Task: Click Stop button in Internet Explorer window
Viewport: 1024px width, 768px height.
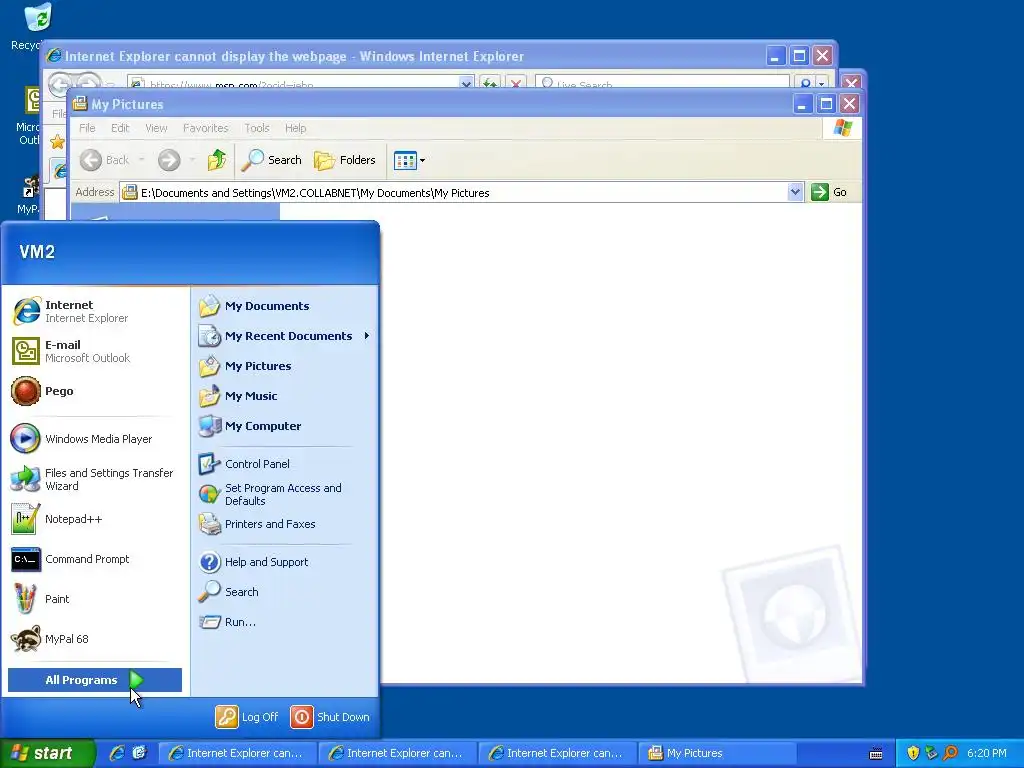Action: pyautogui.click(x=516, y=82)
